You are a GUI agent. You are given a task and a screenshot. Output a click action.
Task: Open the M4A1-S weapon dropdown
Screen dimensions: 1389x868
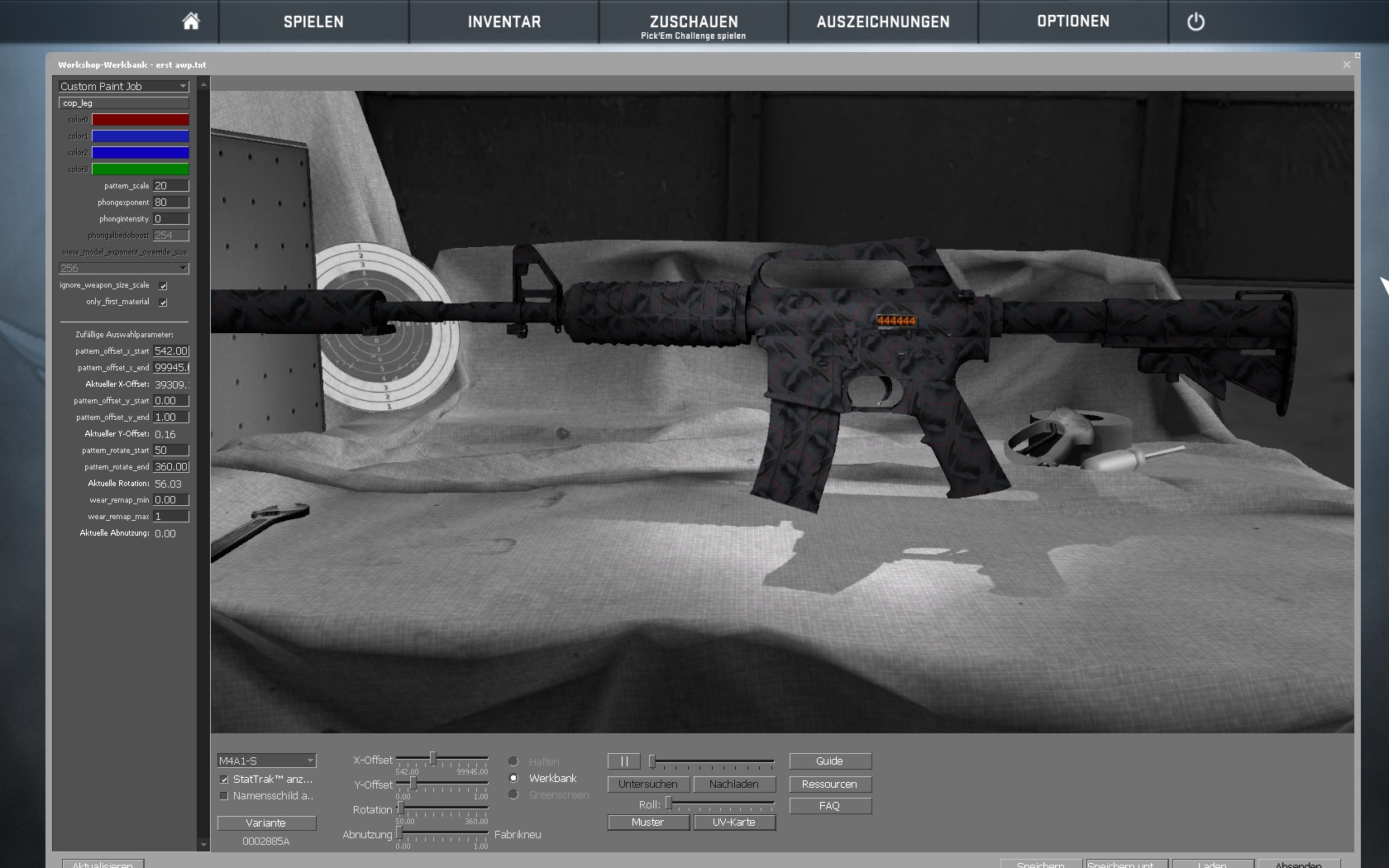[x=266, y=761]
